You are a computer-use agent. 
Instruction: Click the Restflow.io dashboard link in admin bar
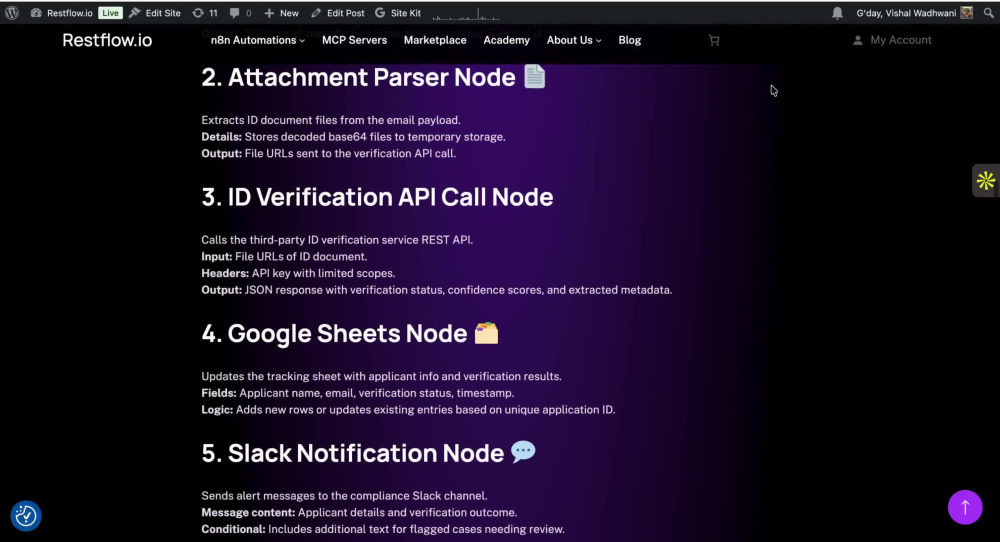pos(62,13)
